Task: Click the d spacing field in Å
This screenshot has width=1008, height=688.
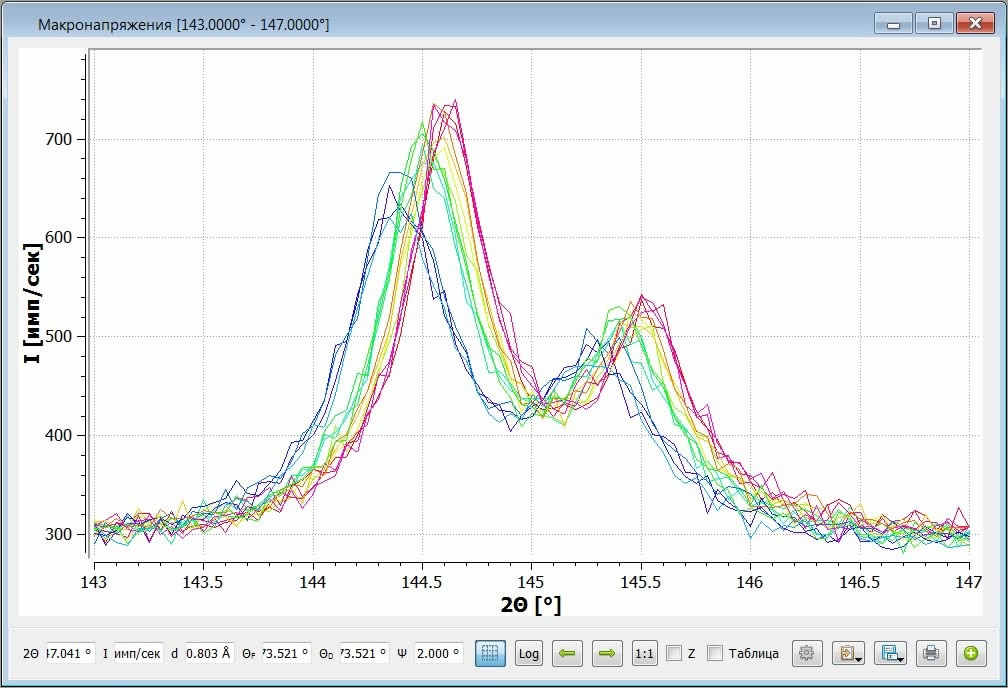Action: [x=209, y=654]
